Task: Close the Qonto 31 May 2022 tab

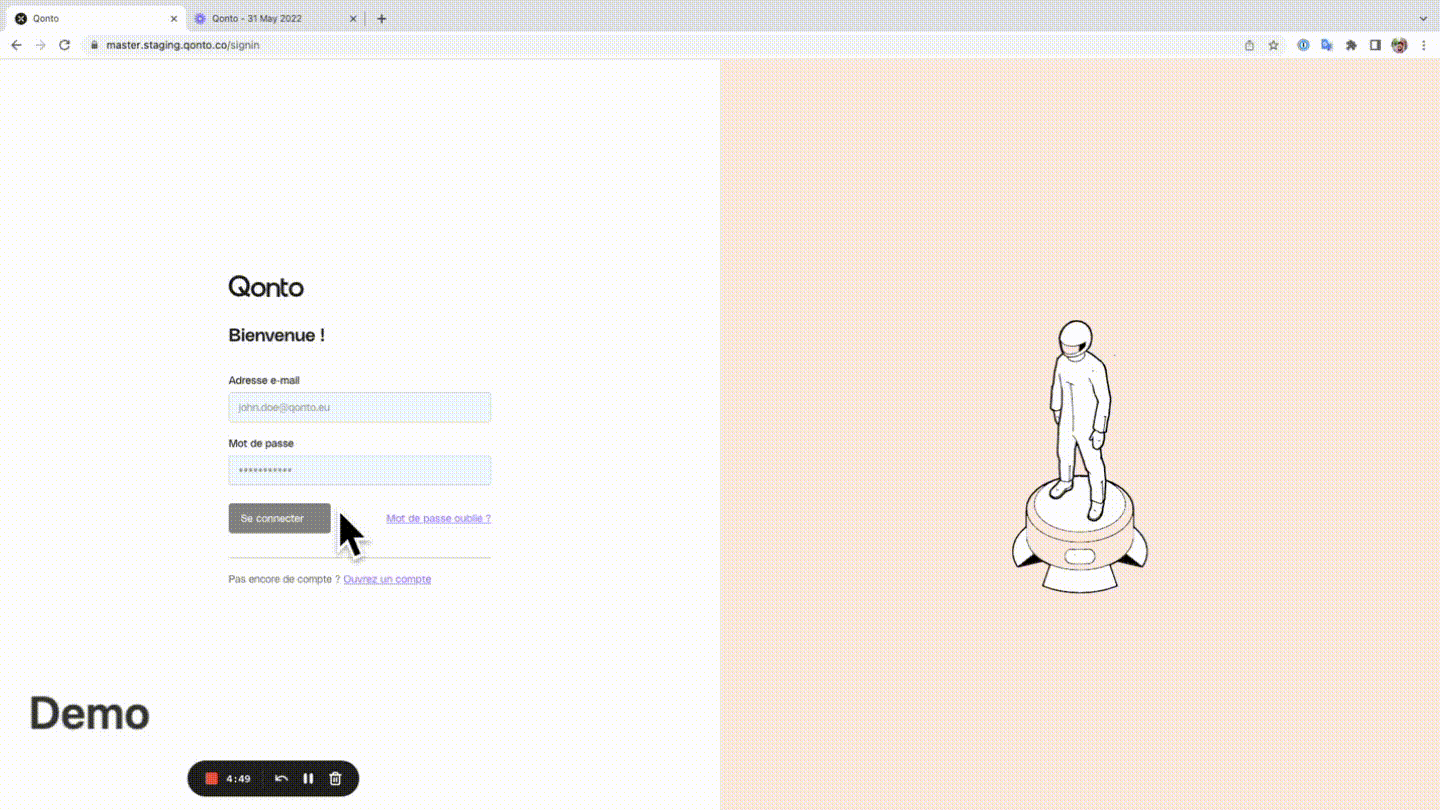Action: click(352, 18)
